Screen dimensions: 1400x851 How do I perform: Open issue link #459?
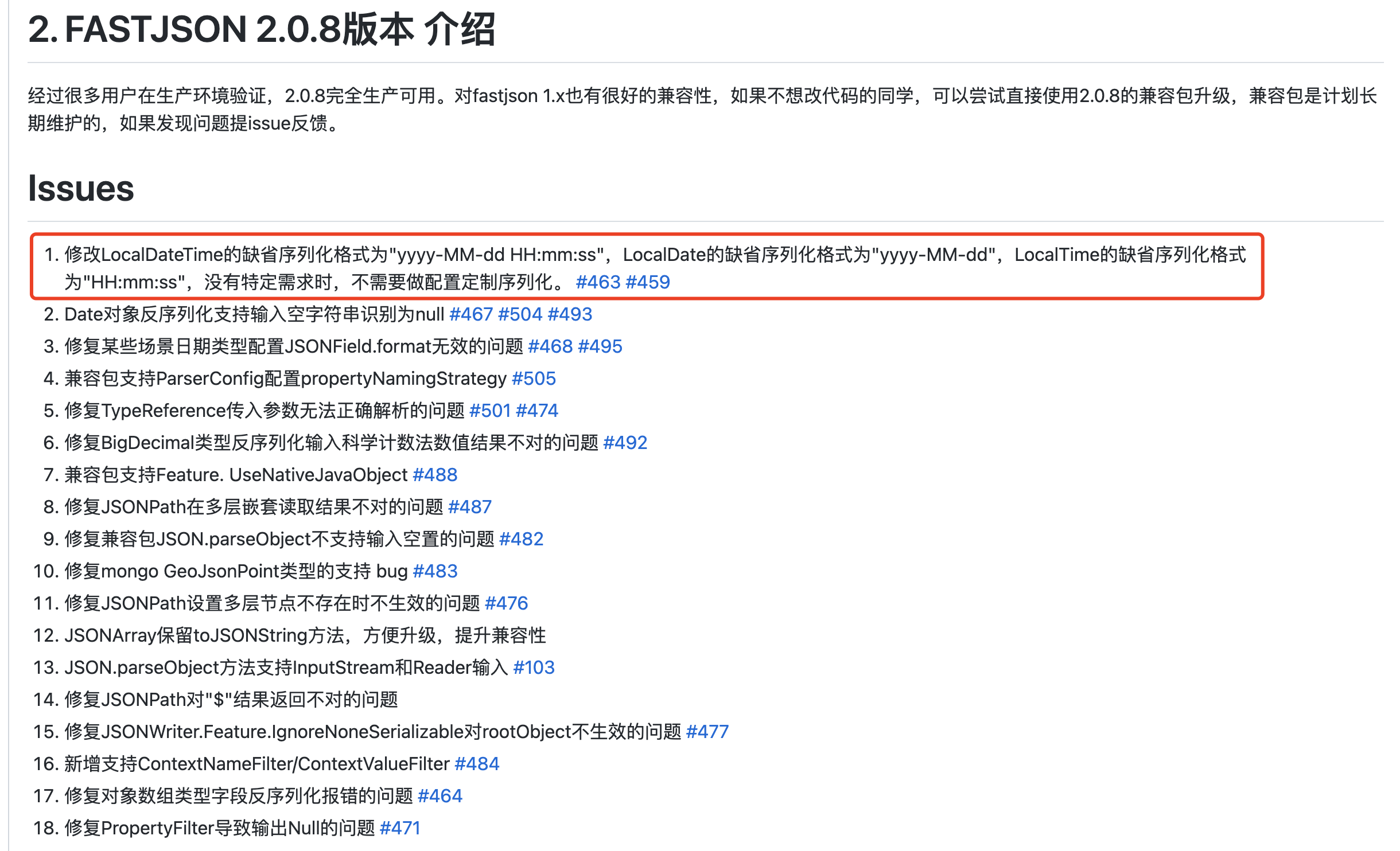click(x=648, y=282)
